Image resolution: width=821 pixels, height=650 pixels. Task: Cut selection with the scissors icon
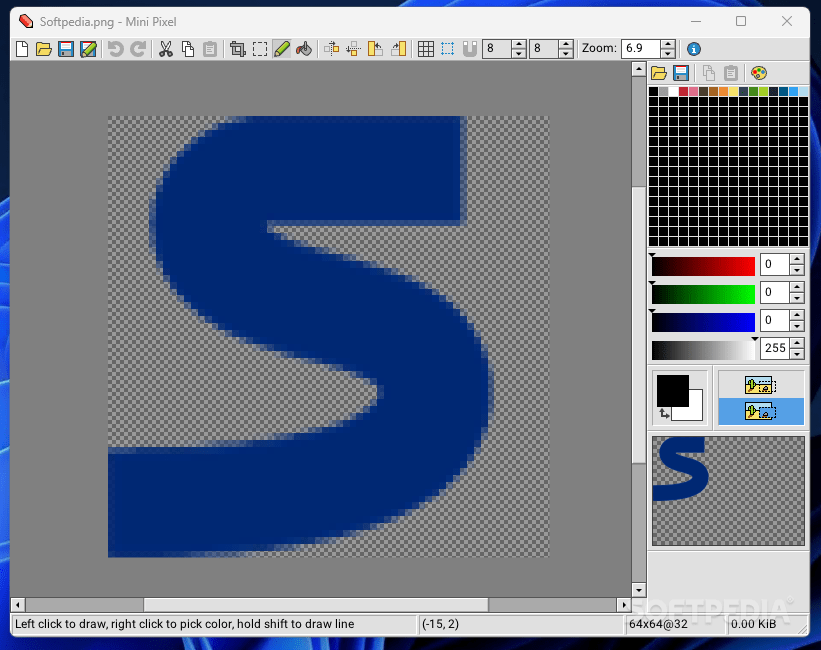point(165,49)
